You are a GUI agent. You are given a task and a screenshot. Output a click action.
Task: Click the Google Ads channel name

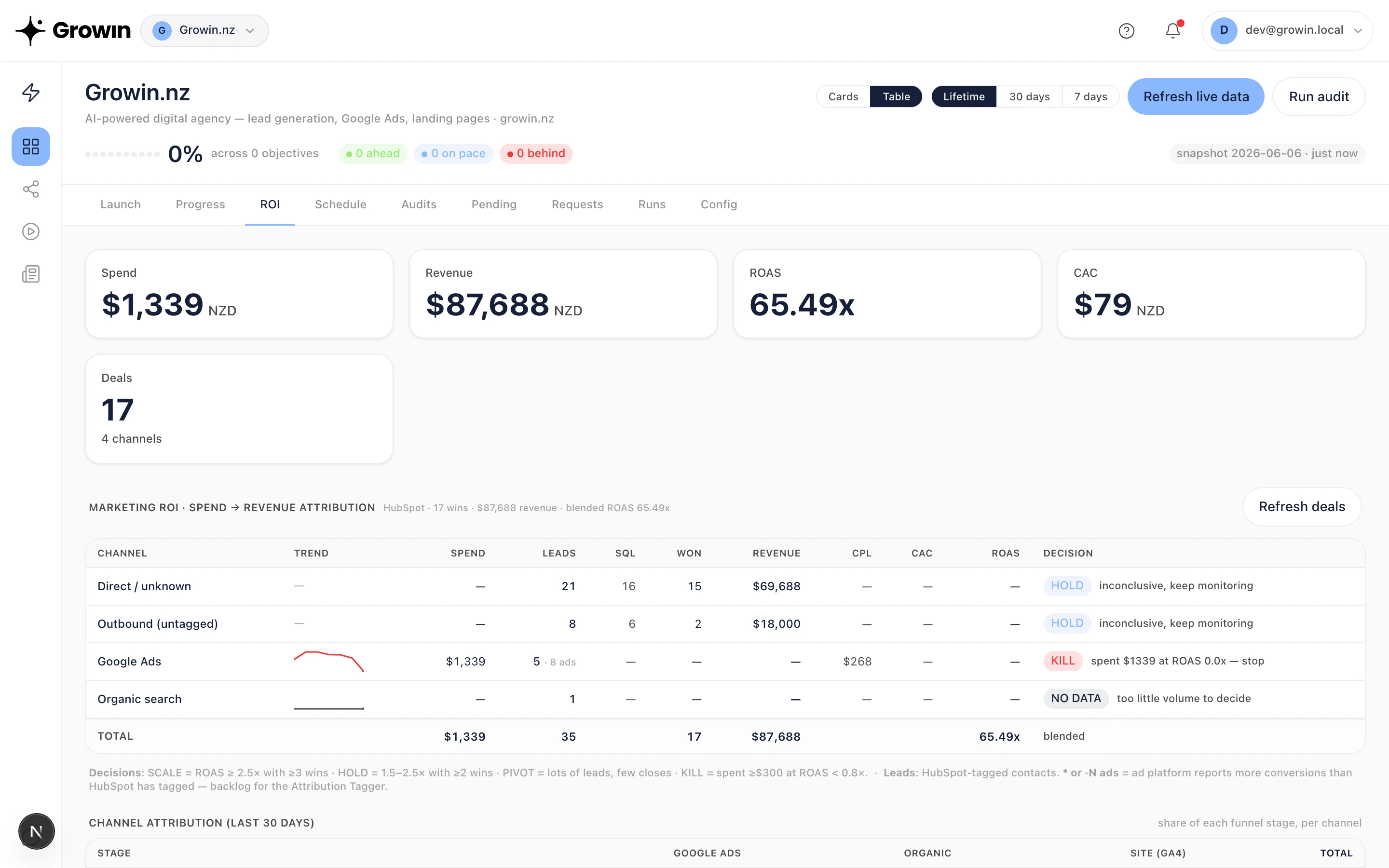(x=129, y=661)
